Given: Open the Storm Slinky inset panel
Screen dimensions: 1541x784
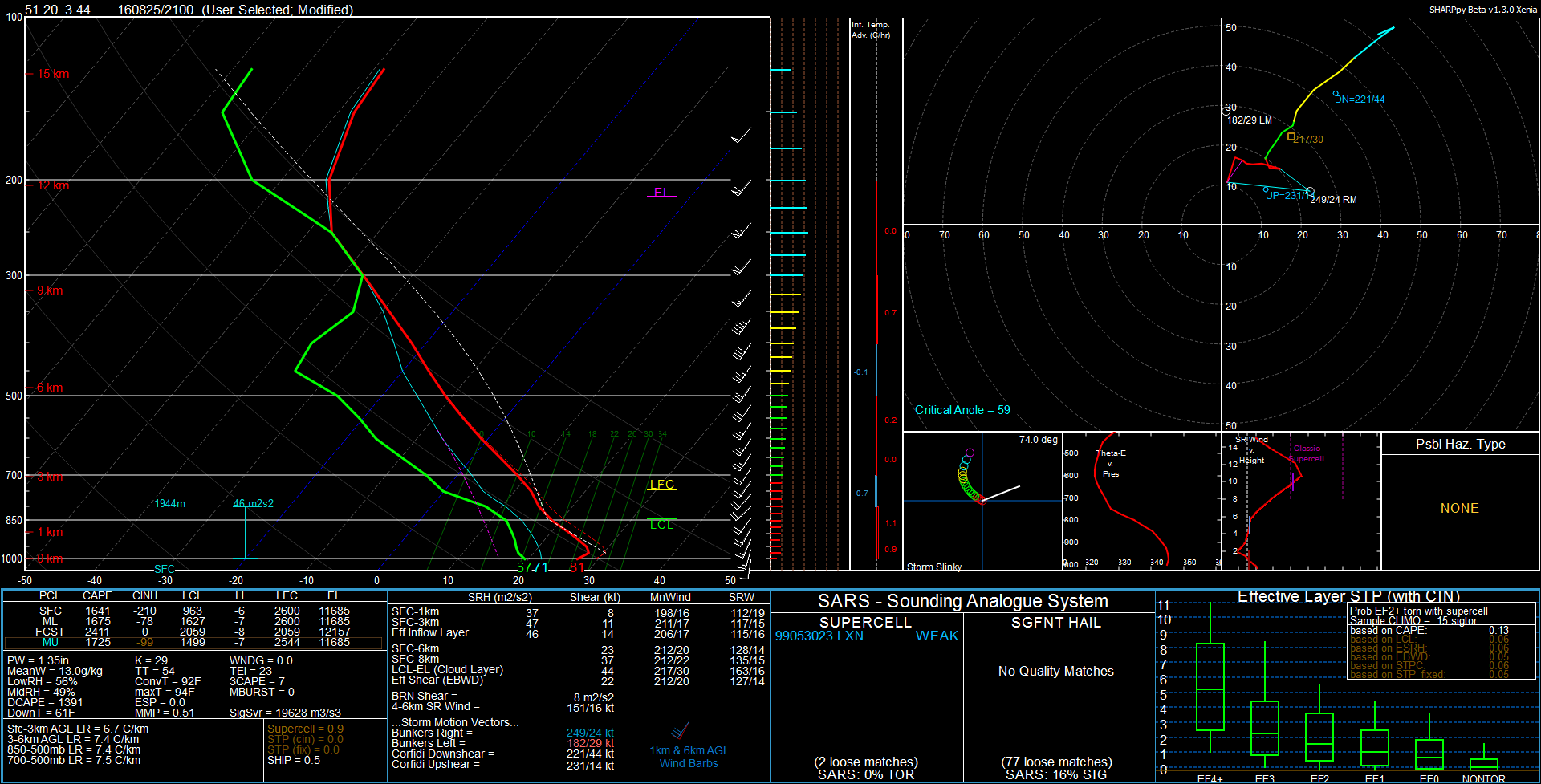Looking at the screenshot, I should (x=982, y=502).
